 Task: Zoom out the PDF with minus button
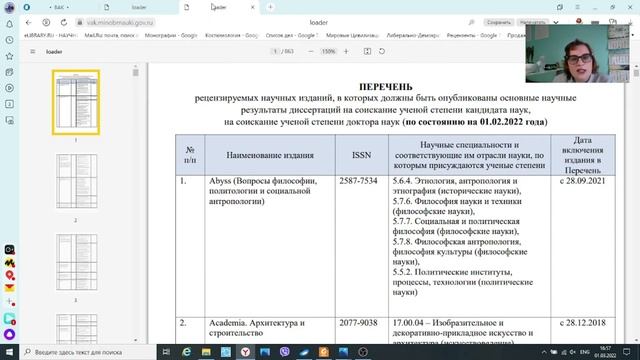(x=311, y=51)
